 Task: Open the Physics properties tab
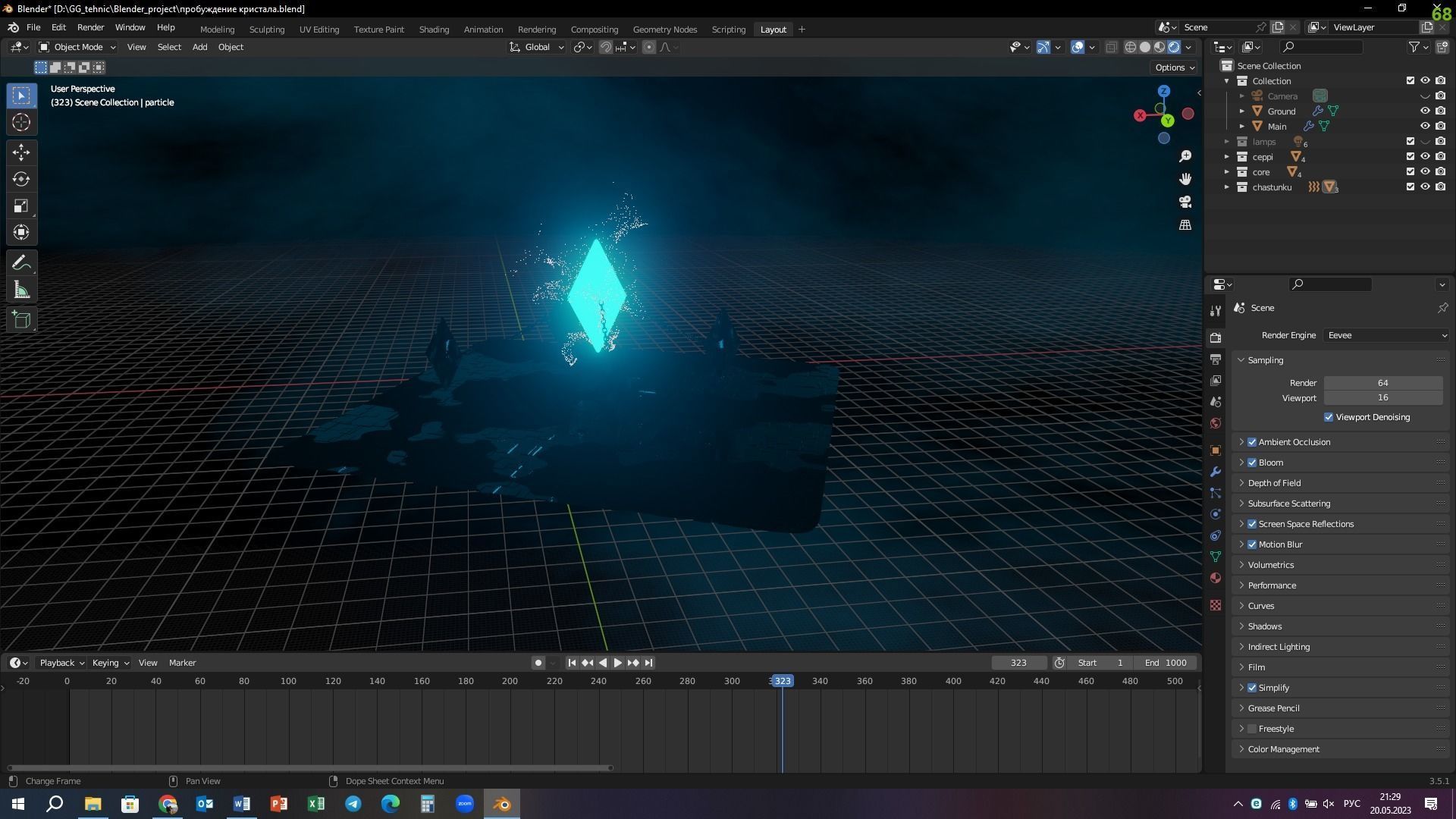coord(1216,514)
